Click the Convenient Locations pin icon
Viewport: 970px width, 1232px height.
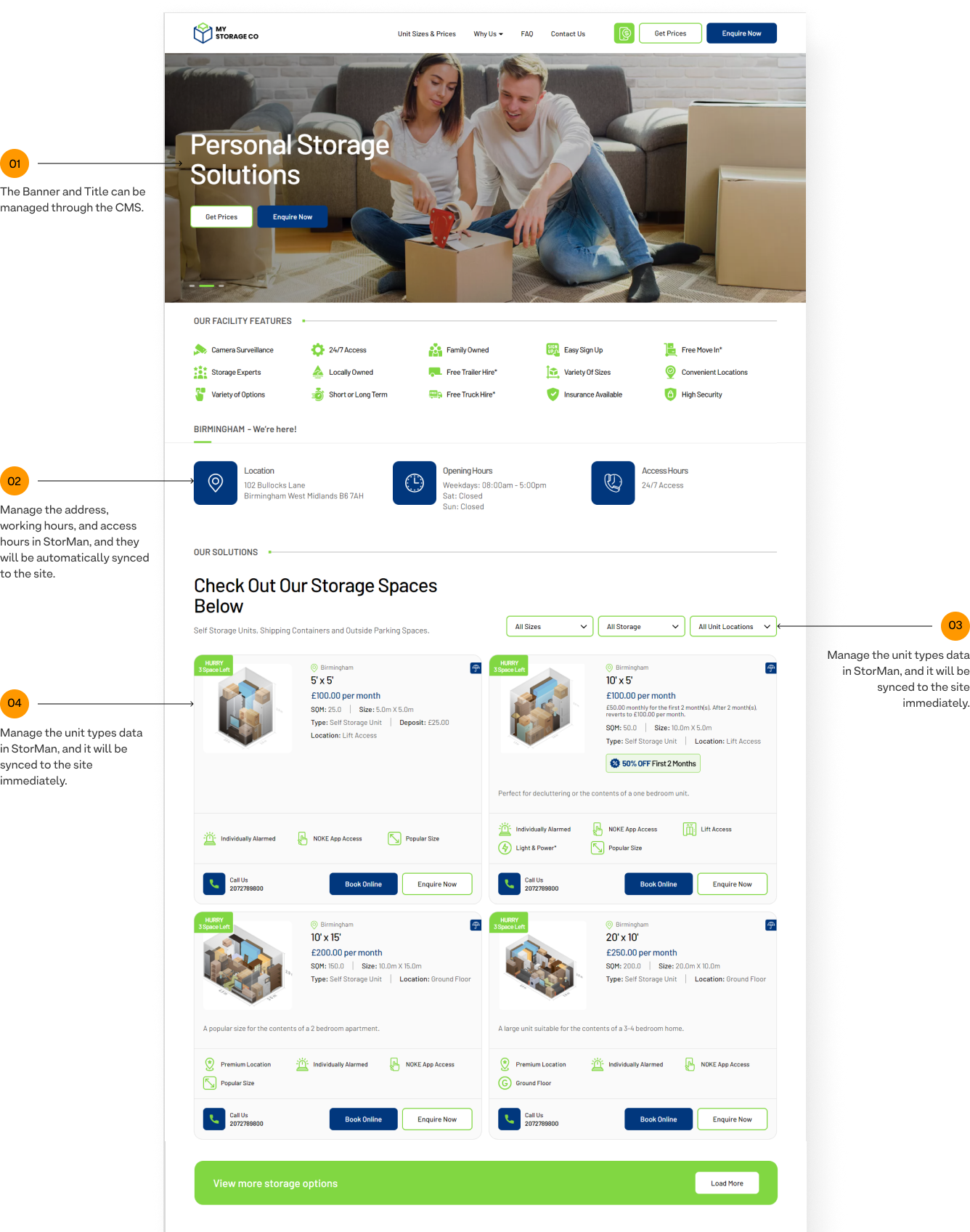pos(671,372)
